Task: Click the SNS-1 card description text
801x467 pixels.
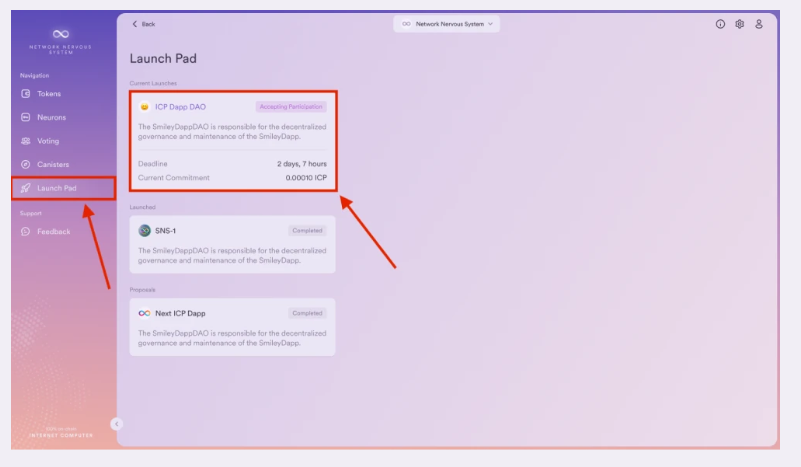Action: (x=232, y=255)
